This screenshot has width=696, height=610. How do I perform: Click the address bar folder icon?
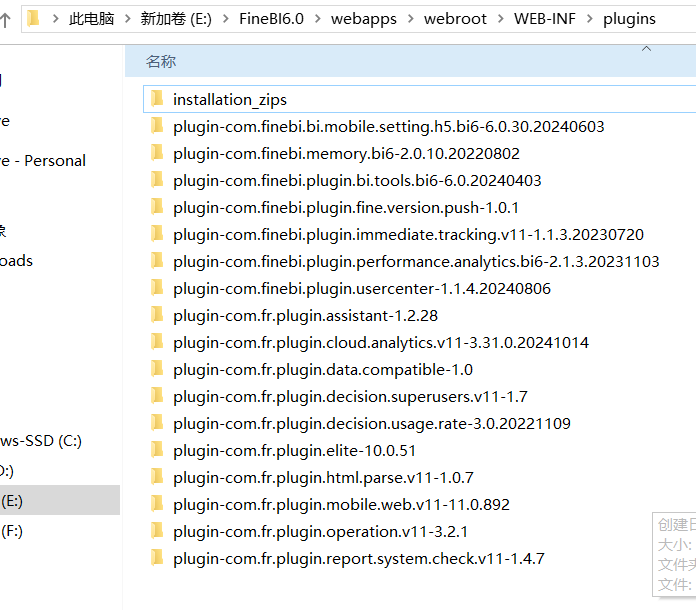[x=33, y=19]
